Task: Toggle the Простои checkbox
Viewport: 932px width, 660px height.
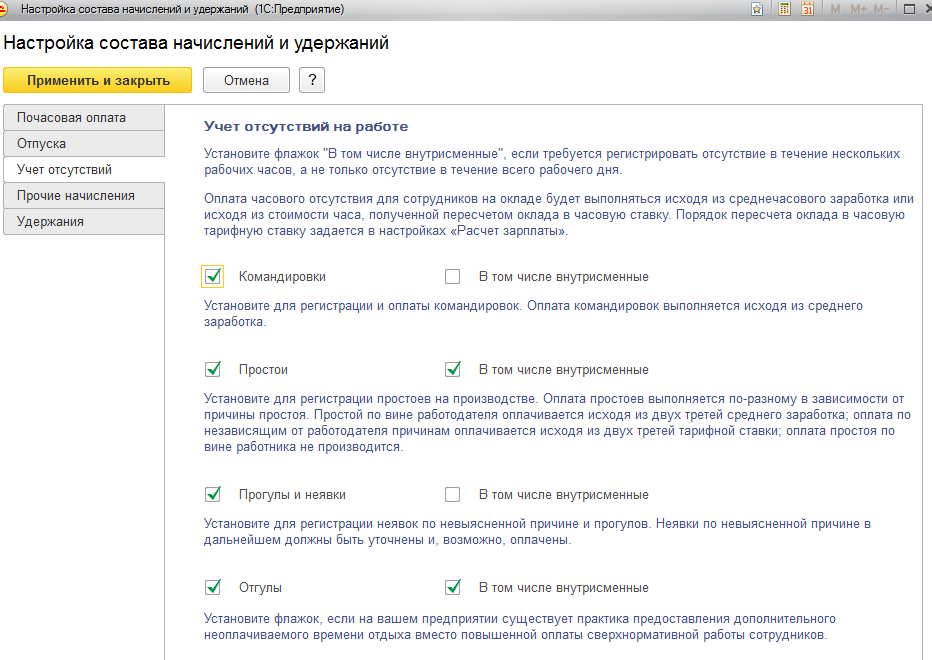Action: (x=213, y=369)
